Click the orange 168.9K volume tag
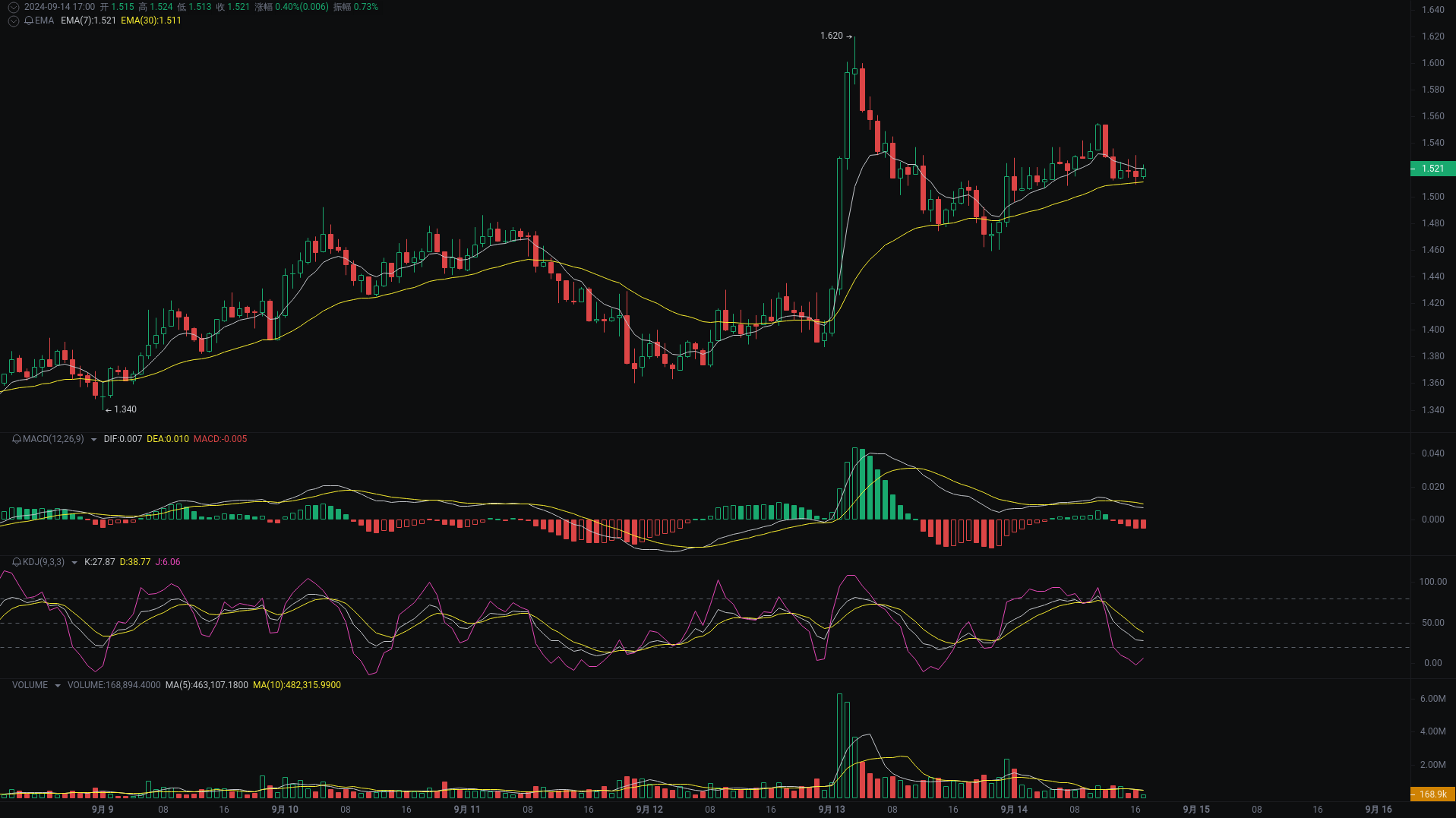 click(1434, 792)
